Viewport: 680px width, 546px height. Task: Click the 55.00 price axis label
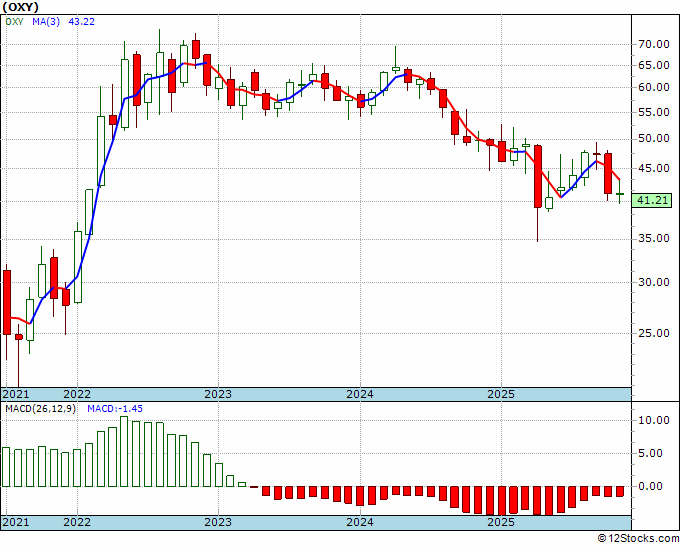pyautogui.click(x=654, y=112)
